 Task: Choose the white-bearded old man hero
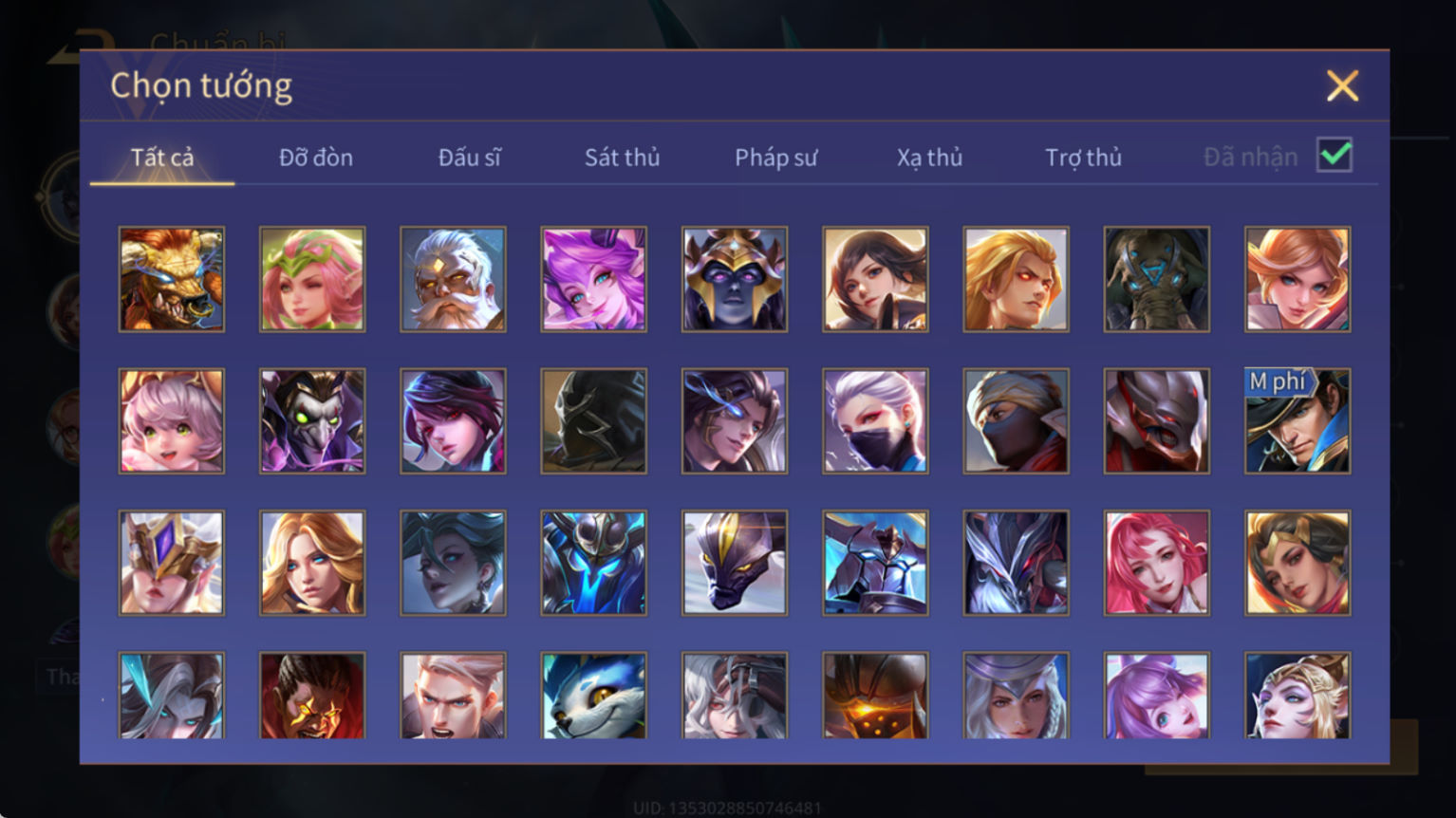[453, 279]
